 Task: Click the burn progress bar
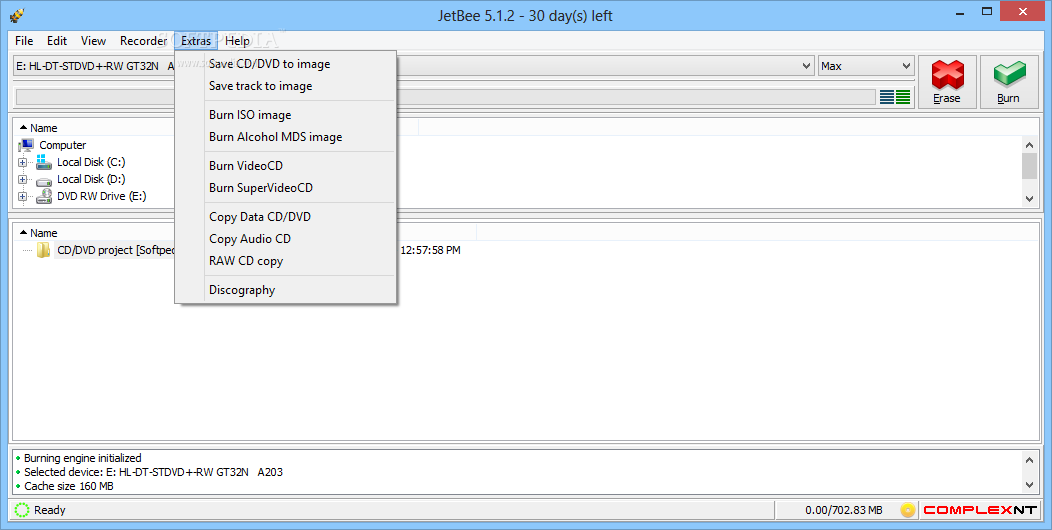click(x=445, y=97)
